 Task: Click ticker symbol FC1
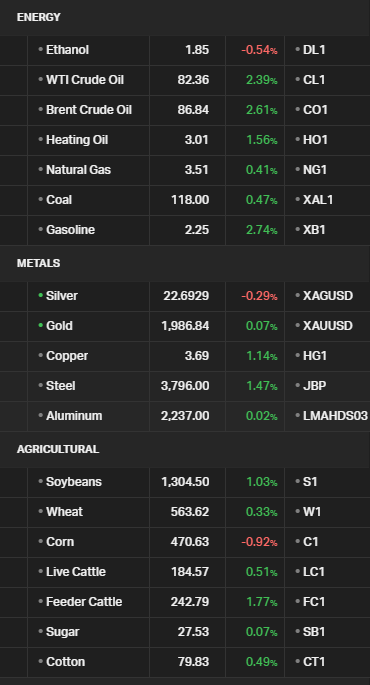tap(314, 602)
